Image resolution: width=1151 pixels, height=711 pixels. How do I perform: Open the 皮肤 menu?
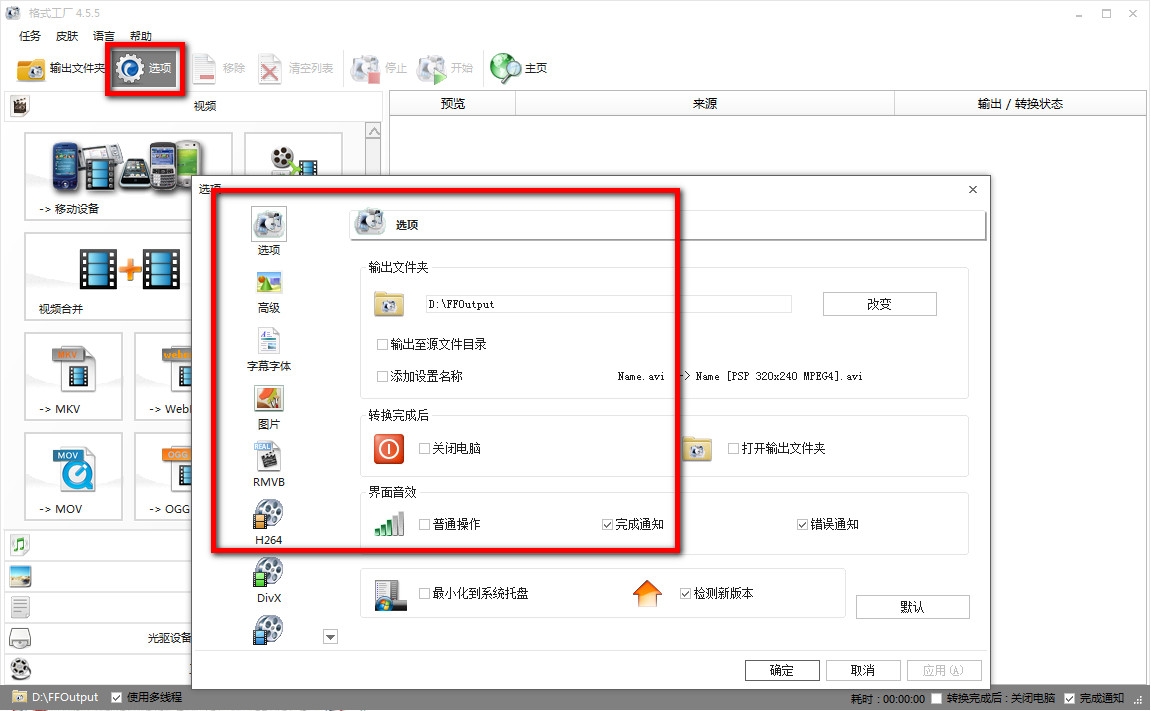click(67, 36)
